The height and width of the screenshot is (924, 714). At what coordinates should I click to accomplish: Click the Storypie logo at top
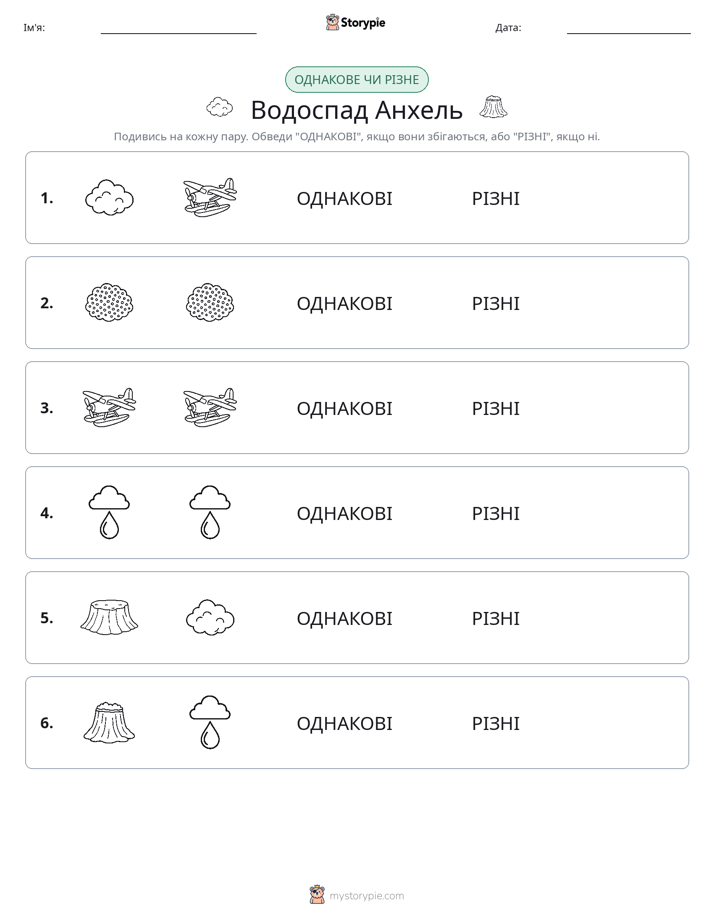(x=356, y=22)
